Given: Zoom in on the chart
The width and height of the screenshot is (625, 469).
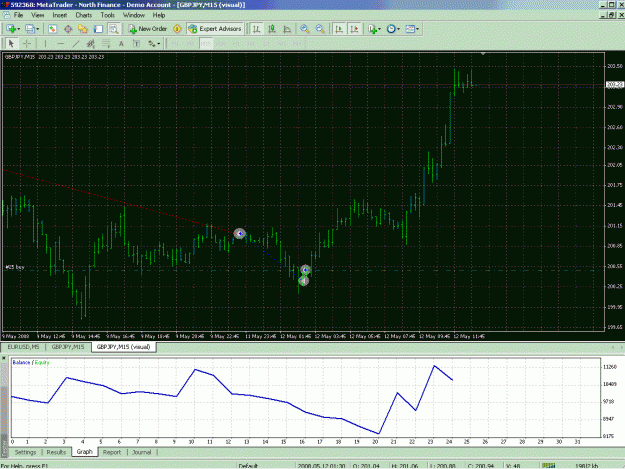Looking at the screenshot, I should pyautogui.click(x=305, y=29).
